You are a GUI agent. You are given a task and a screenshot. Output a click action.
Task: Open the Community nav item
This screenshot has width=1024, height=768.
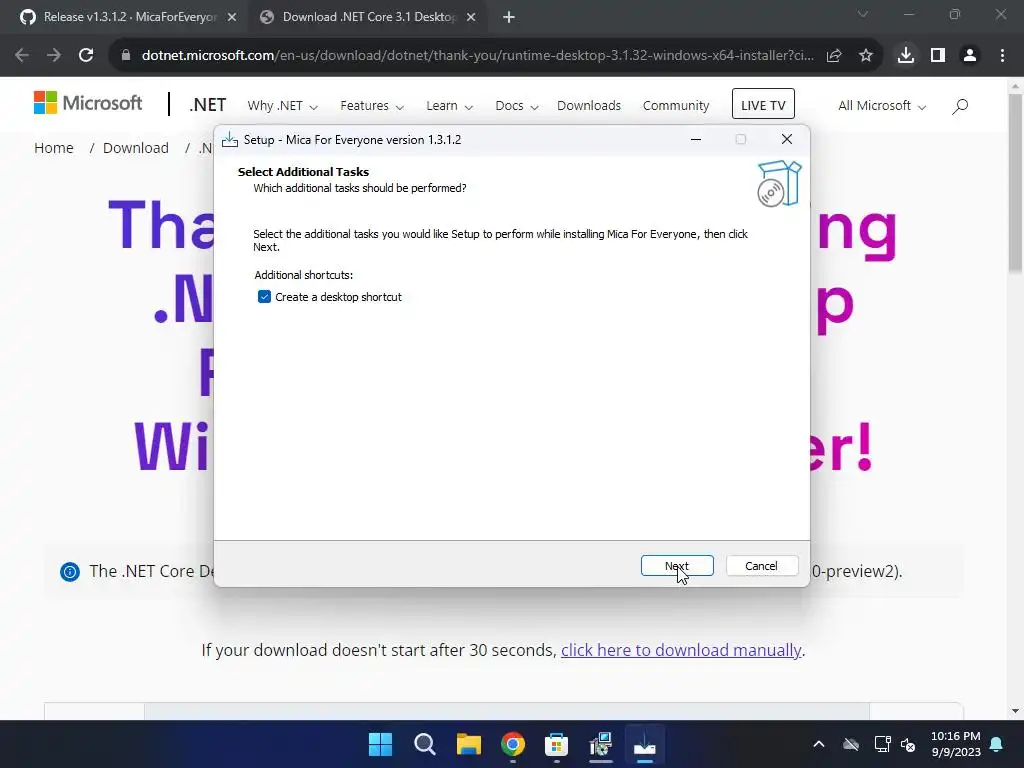pyautogui.click(x=676, y=106)
